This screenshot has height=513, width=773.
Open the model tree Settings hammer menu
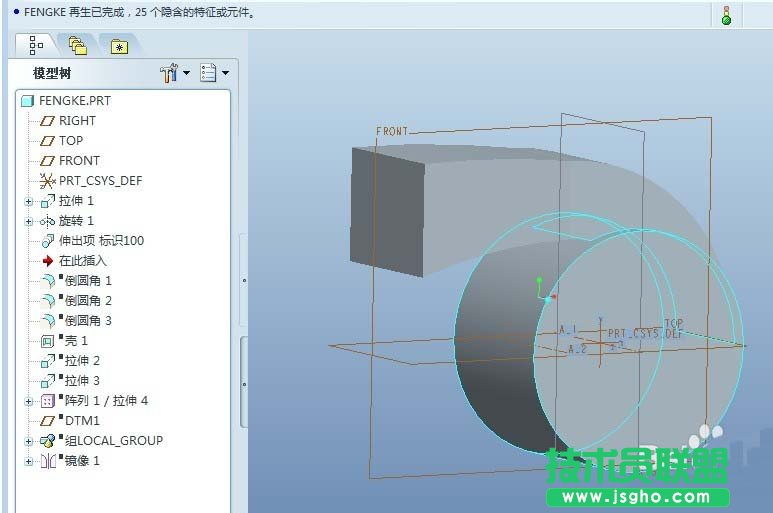(x=169, y=73)
